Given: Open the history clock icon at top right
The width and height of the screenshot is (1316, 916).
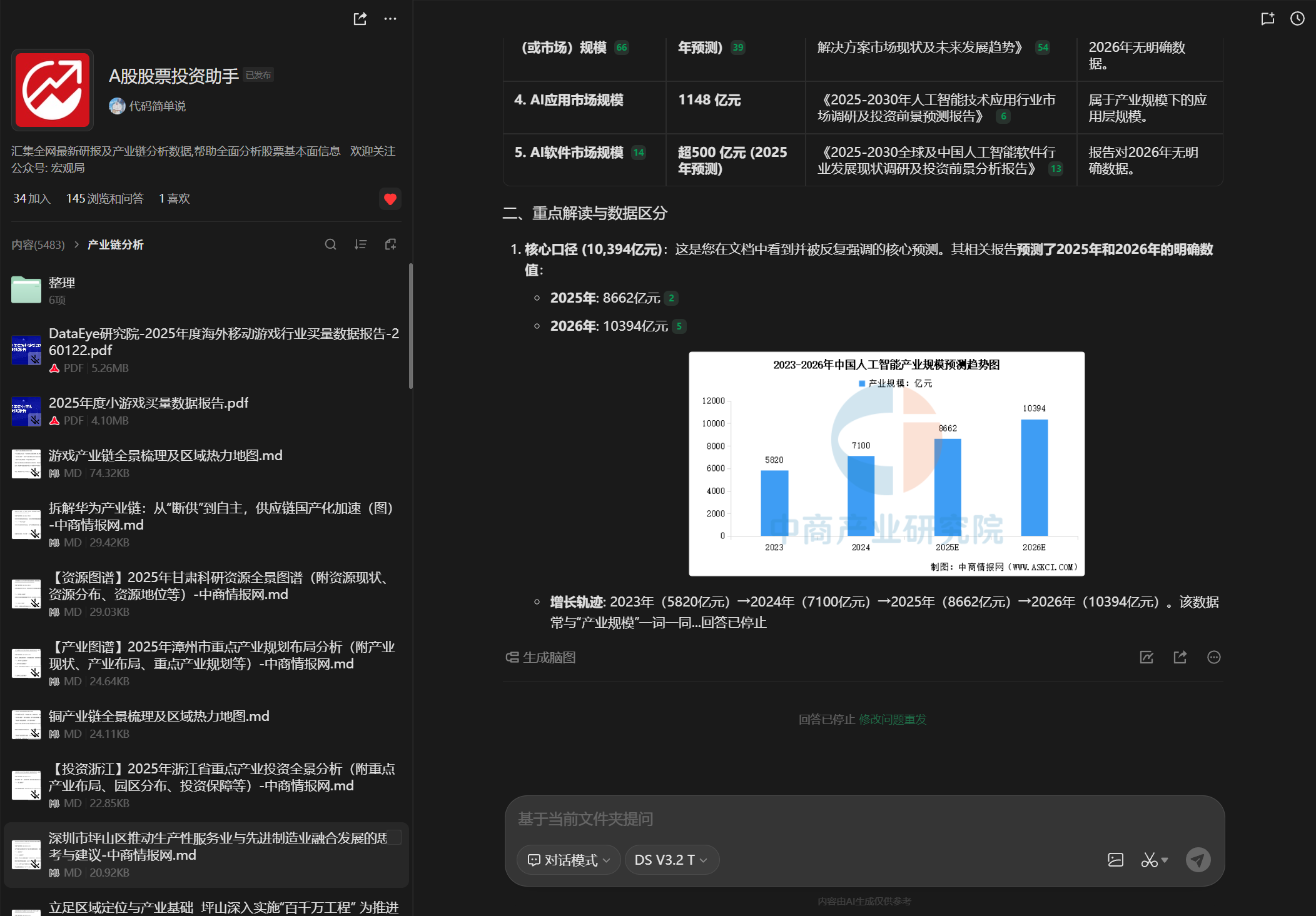Looking at the screenshot, I should (1297, 19).
